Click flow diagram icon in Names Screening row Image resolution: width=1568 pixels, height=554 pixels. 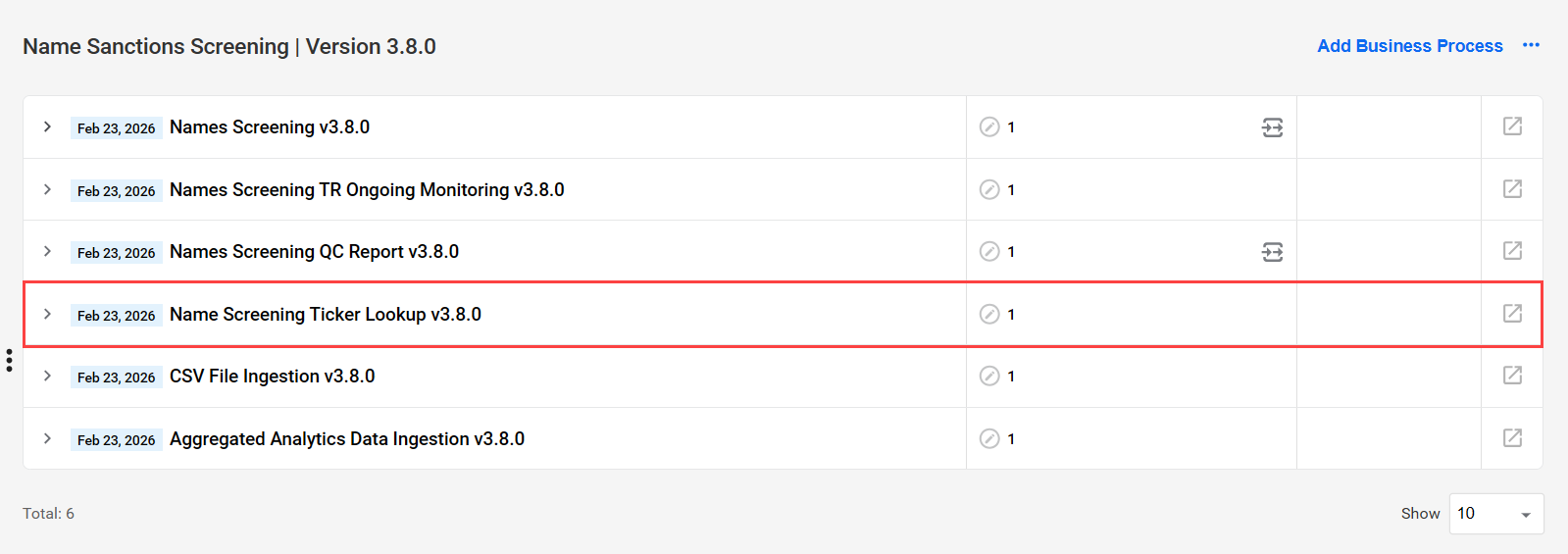(1272, 127)
